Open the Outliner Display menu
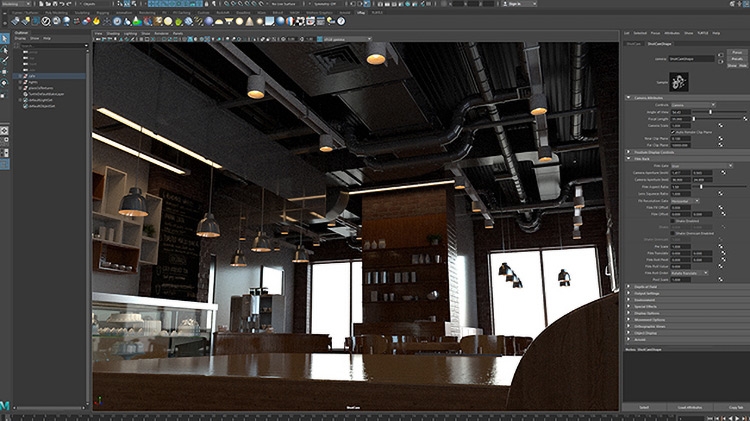This screenshot has height=421, width=750. [x=20, y=38]
